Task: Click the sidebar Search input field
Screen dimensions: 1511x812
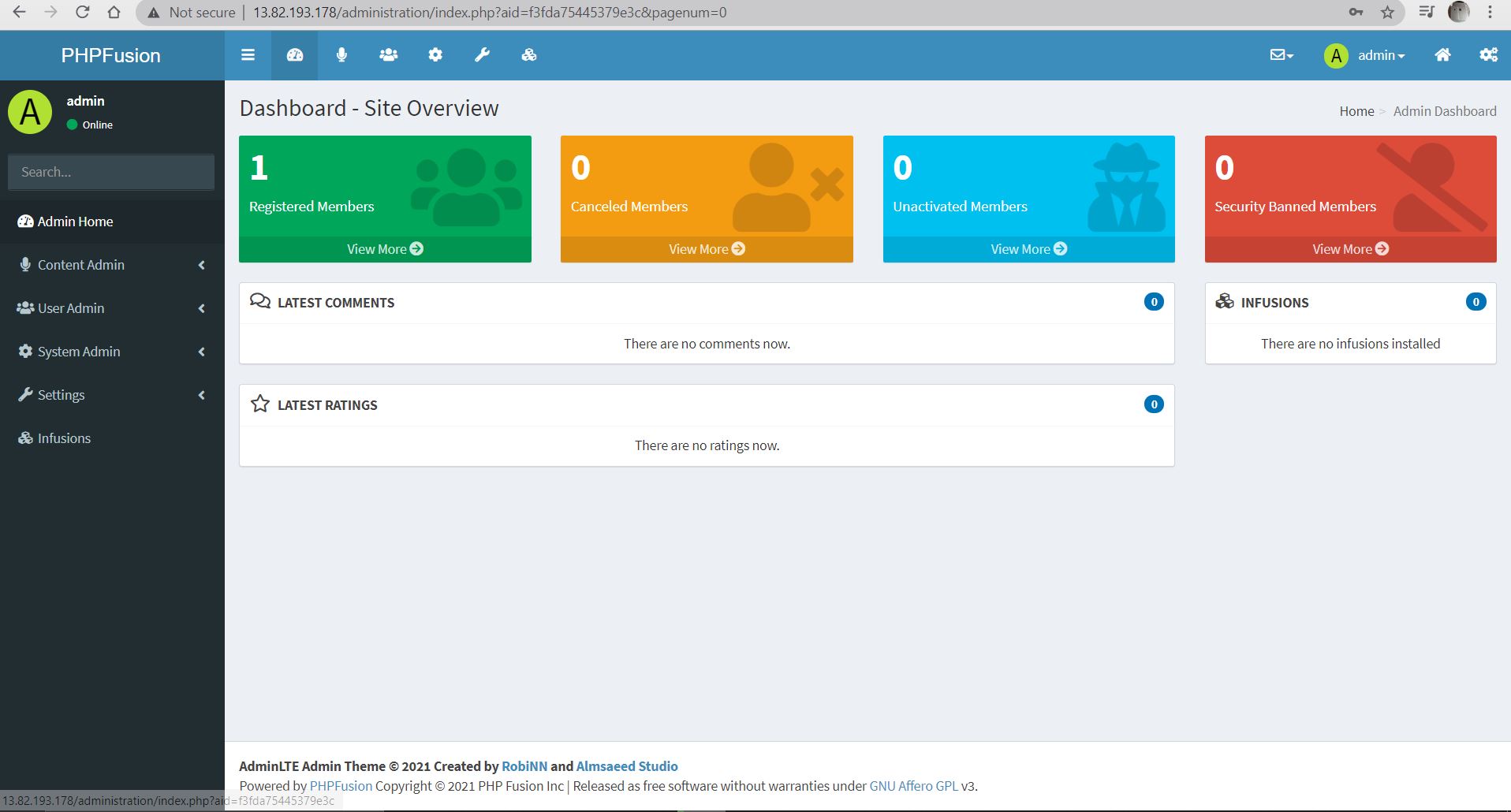Action: point(111,172)
